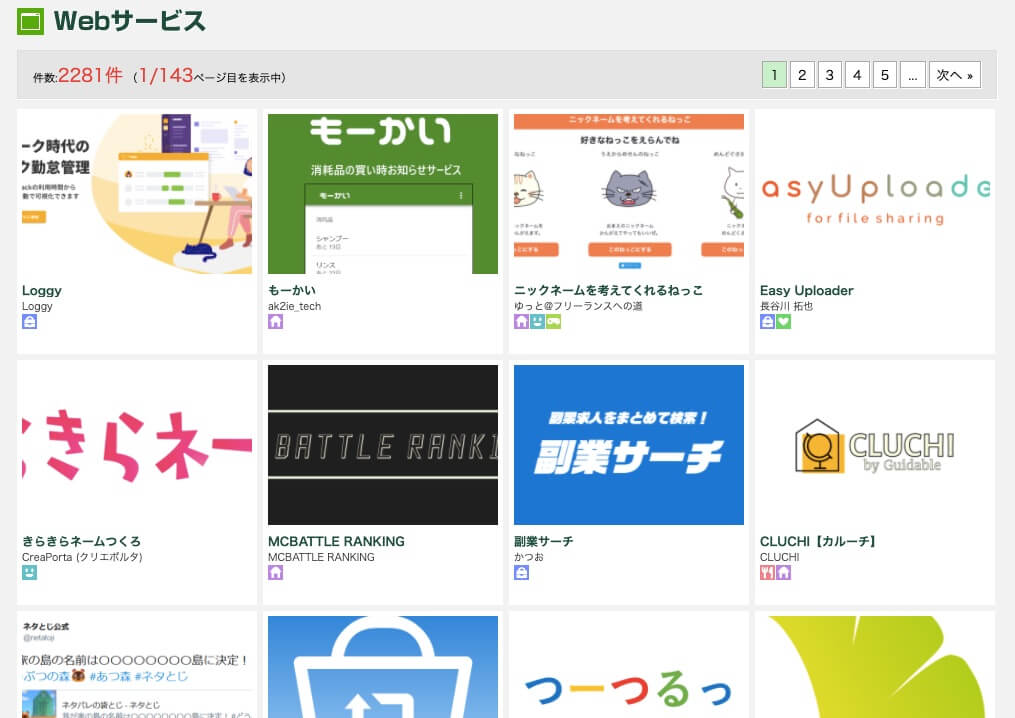Click the smiley face icon under きらきらネームつくろ
This screenshot has width=1015, height=718.
pos(29,572)
